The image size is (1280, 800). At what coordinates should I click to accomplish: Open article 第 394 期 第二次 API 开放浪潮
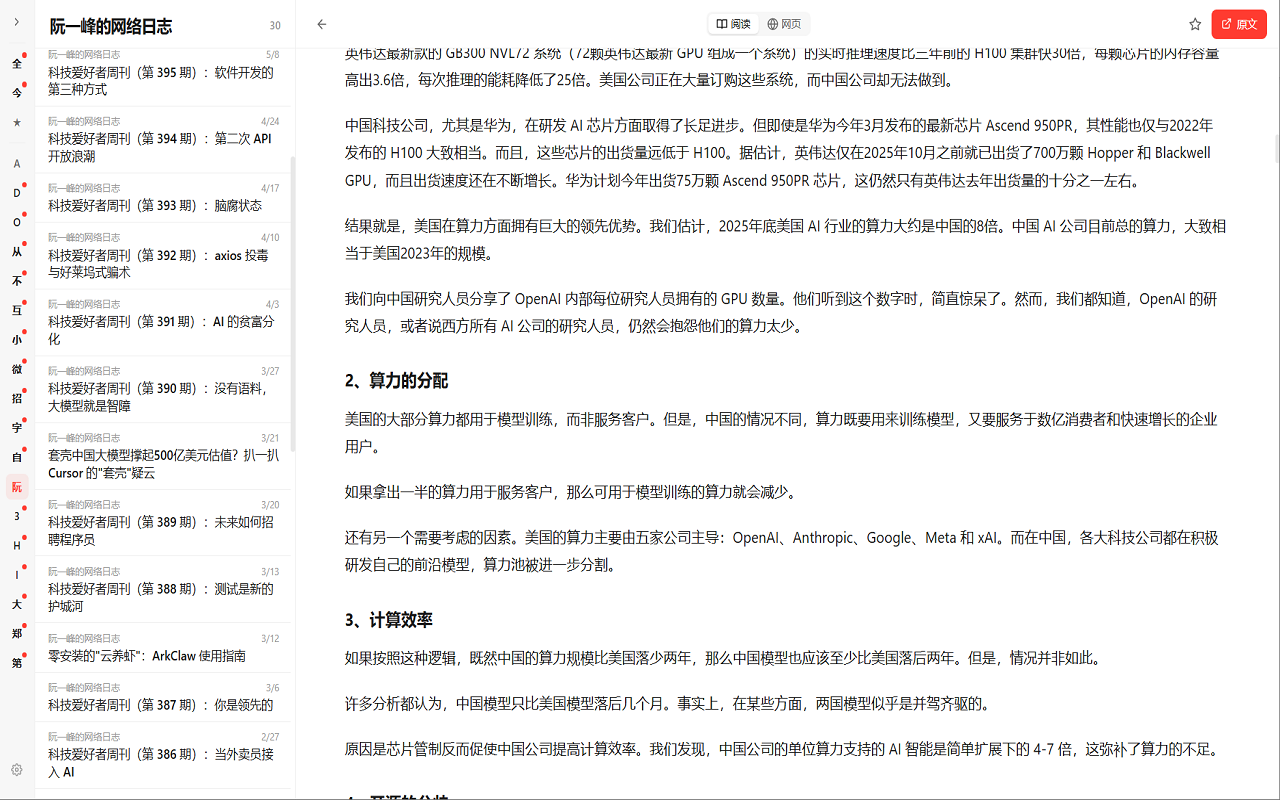point(165,140)
